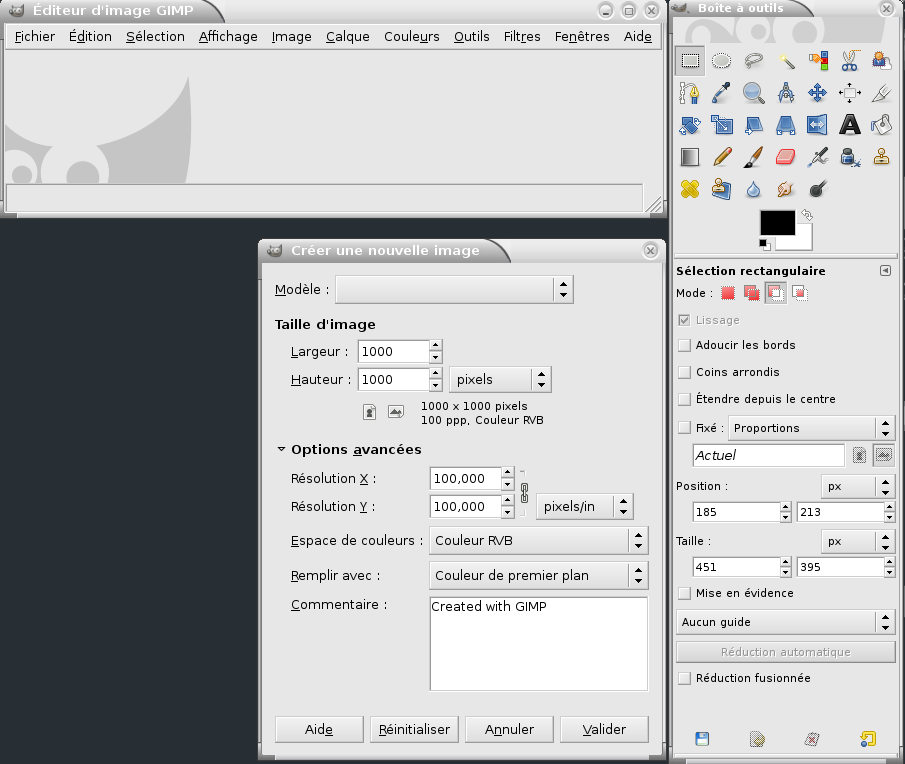Click the resolution chain link icon
This screenshot has width=905, height=764.
pos(523,493)
